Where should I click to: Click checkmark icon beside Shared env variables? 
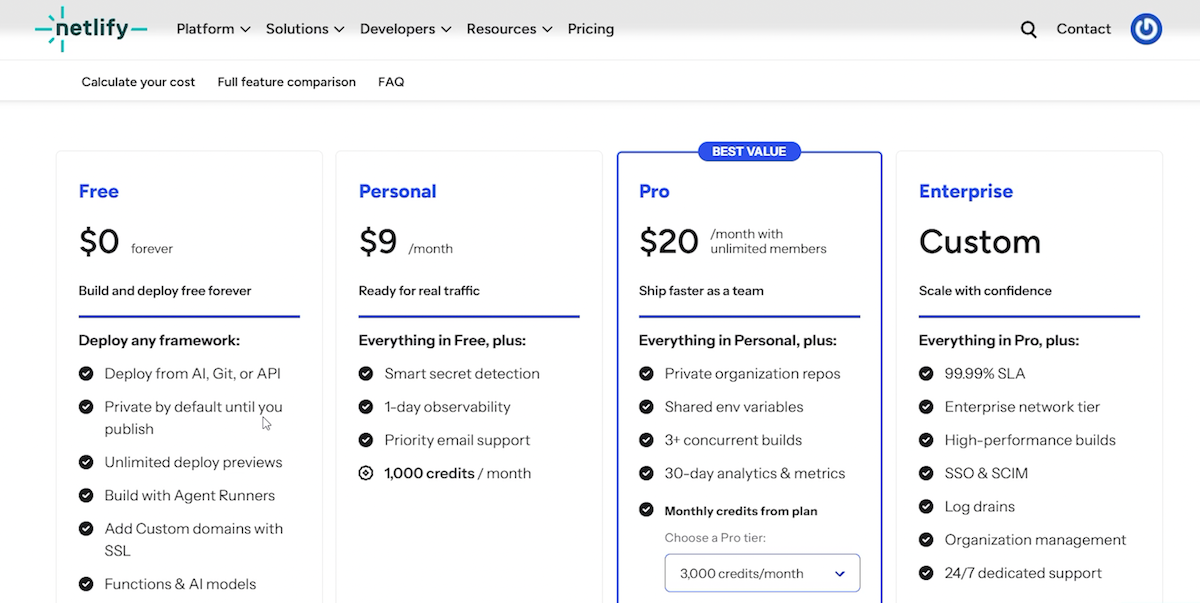pyautogui.click(x=646, y=407)
